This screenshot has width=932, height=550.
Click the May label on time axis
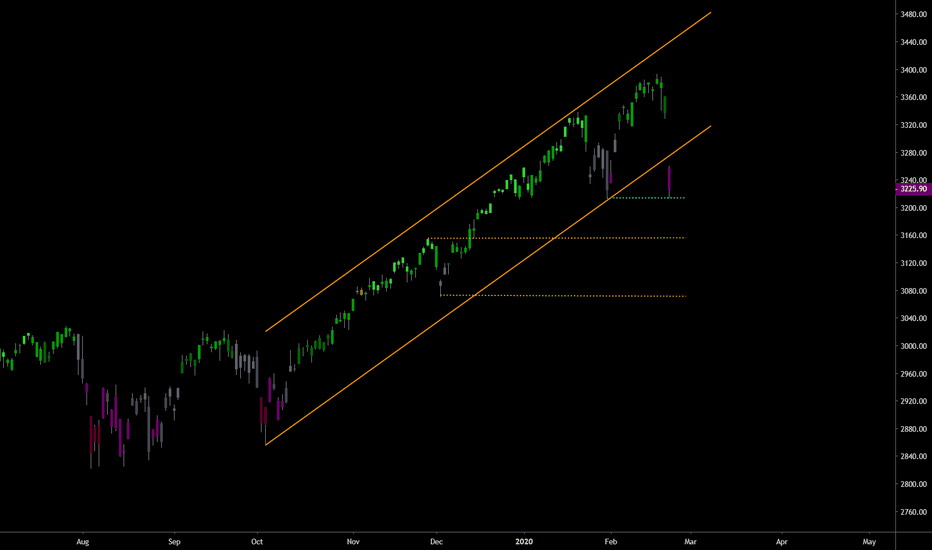tap(869, 542)
